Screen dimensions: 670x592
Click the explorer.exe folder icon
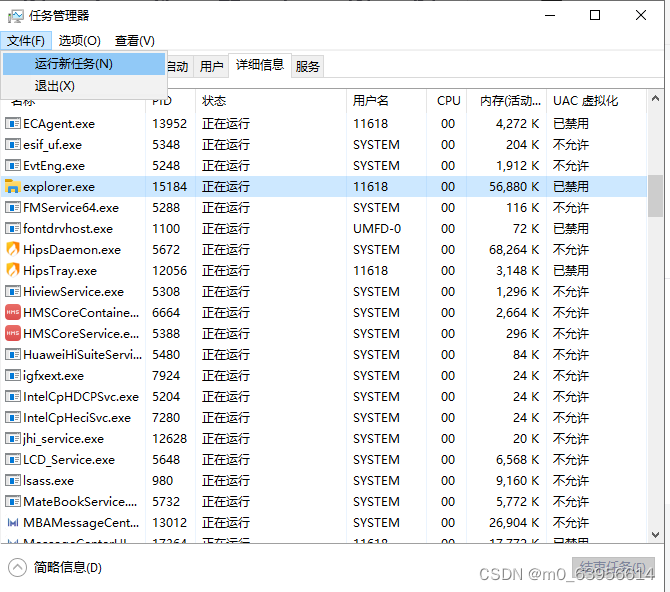[x=13, y=187]
